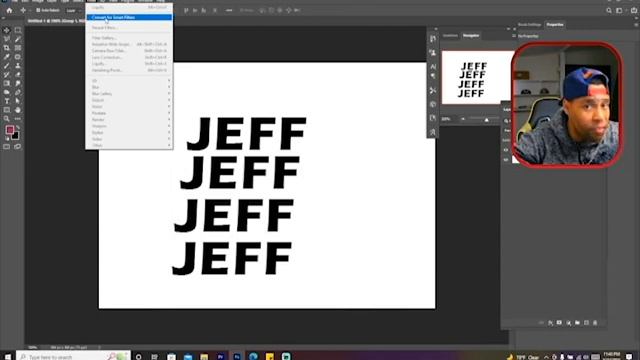
Task: Open Filter Gallery menu item
Action: [x=130, y=38]
